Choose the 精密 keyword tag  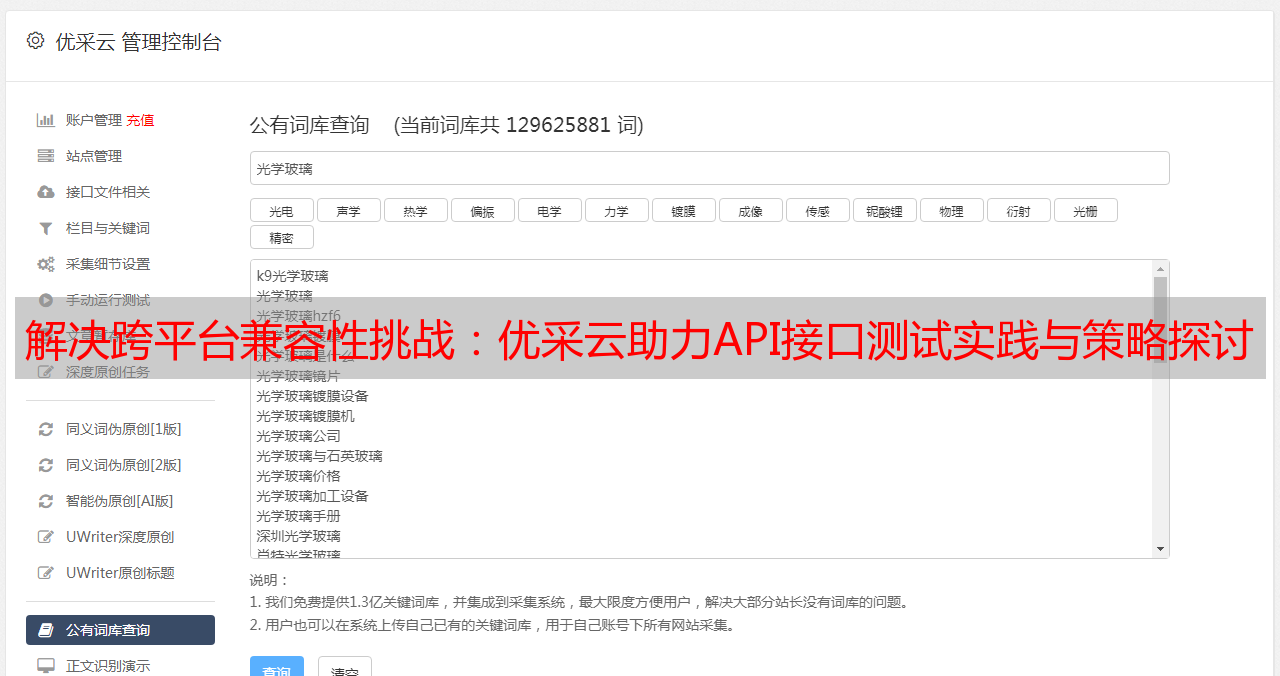pyautogui.click(x=282, y=237)
